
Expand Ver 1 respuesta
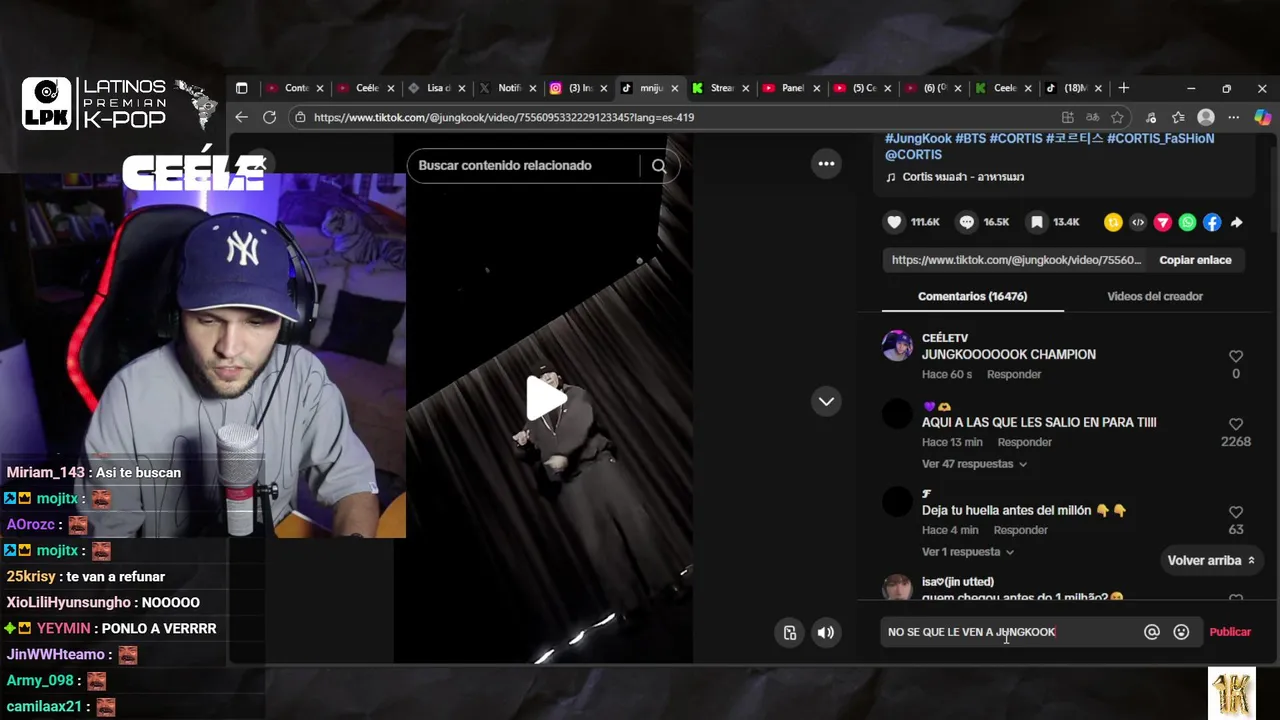click(968, 552)
